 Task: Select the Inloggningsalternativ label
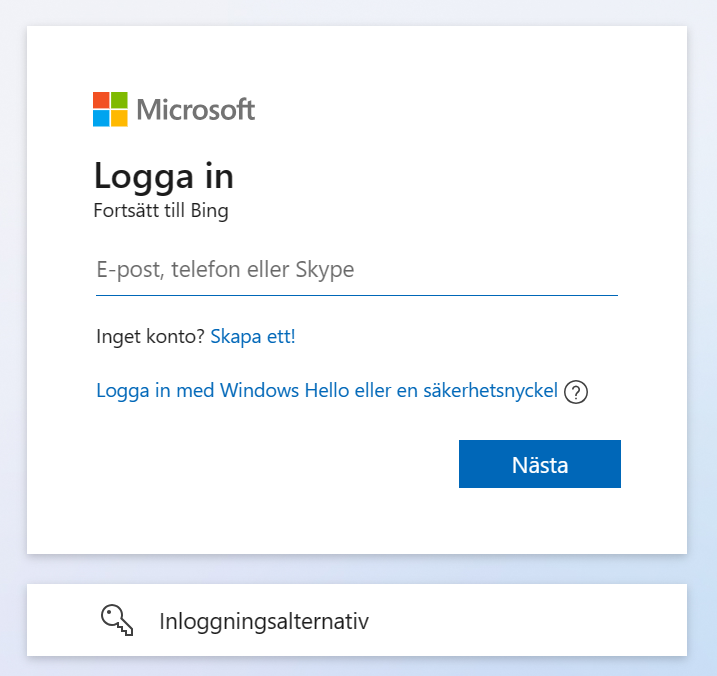[264, 621]
